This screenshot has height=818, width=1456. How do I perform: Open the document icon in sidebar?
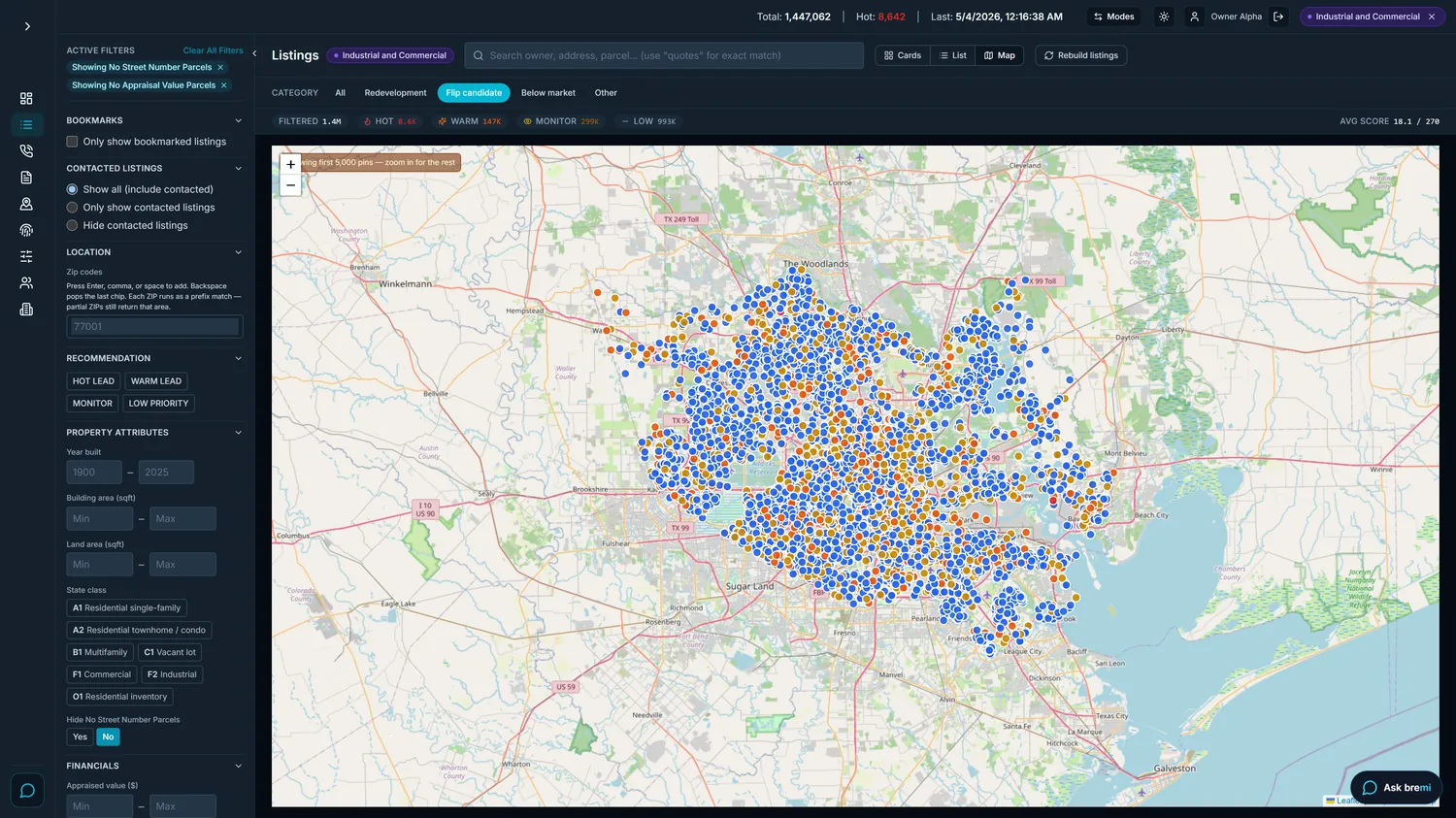click(x=26, y=178)
